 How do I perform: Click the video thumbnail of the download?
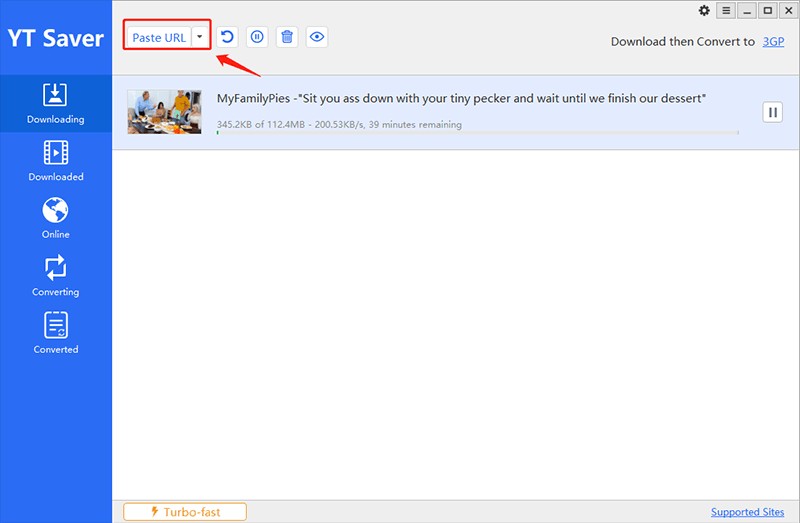[x=164, y=112]
